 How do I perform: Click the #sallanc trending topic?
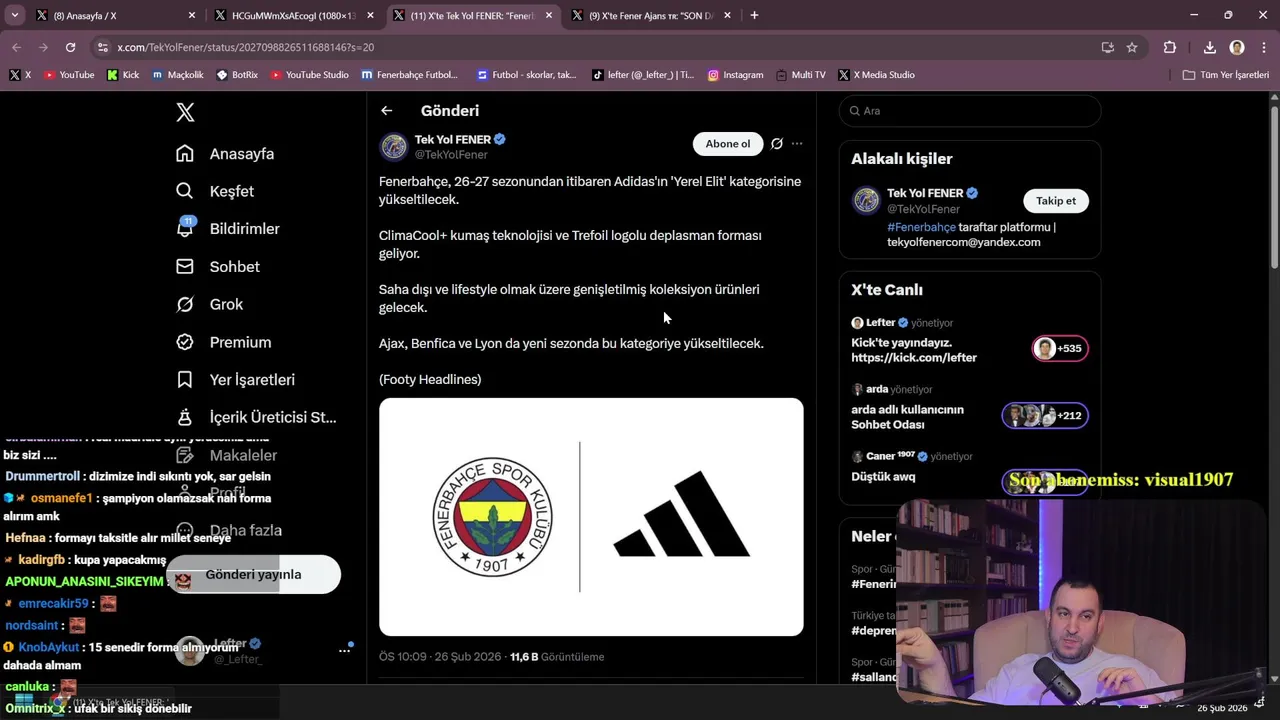872,677
